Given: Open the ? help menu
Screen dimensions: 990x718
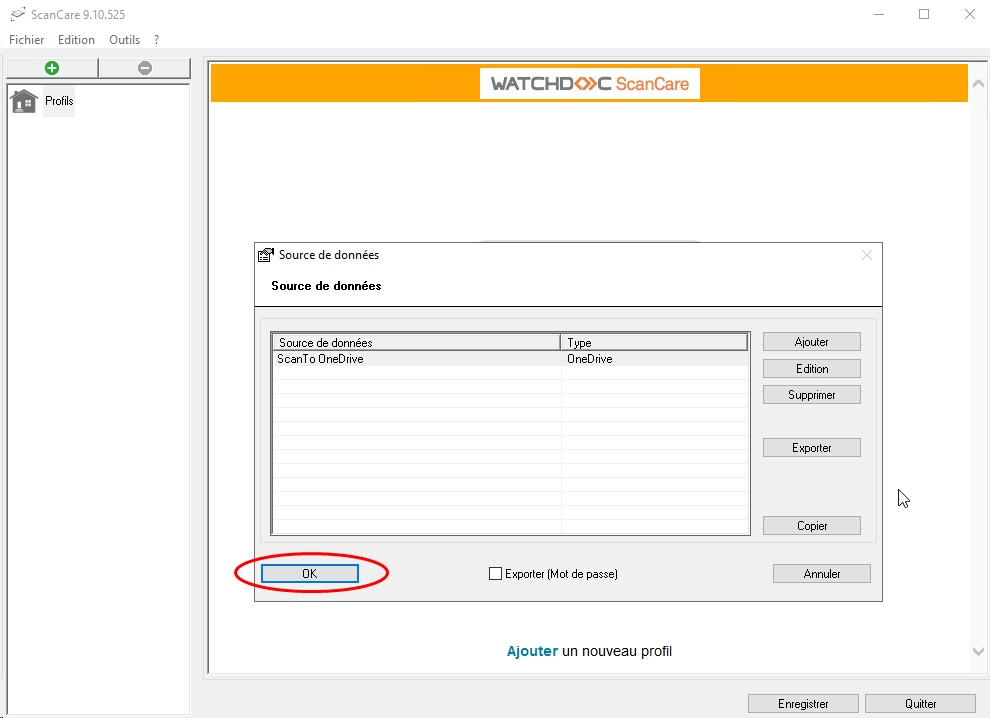Looking at the screenshot, I should click(x=157, y=40).
